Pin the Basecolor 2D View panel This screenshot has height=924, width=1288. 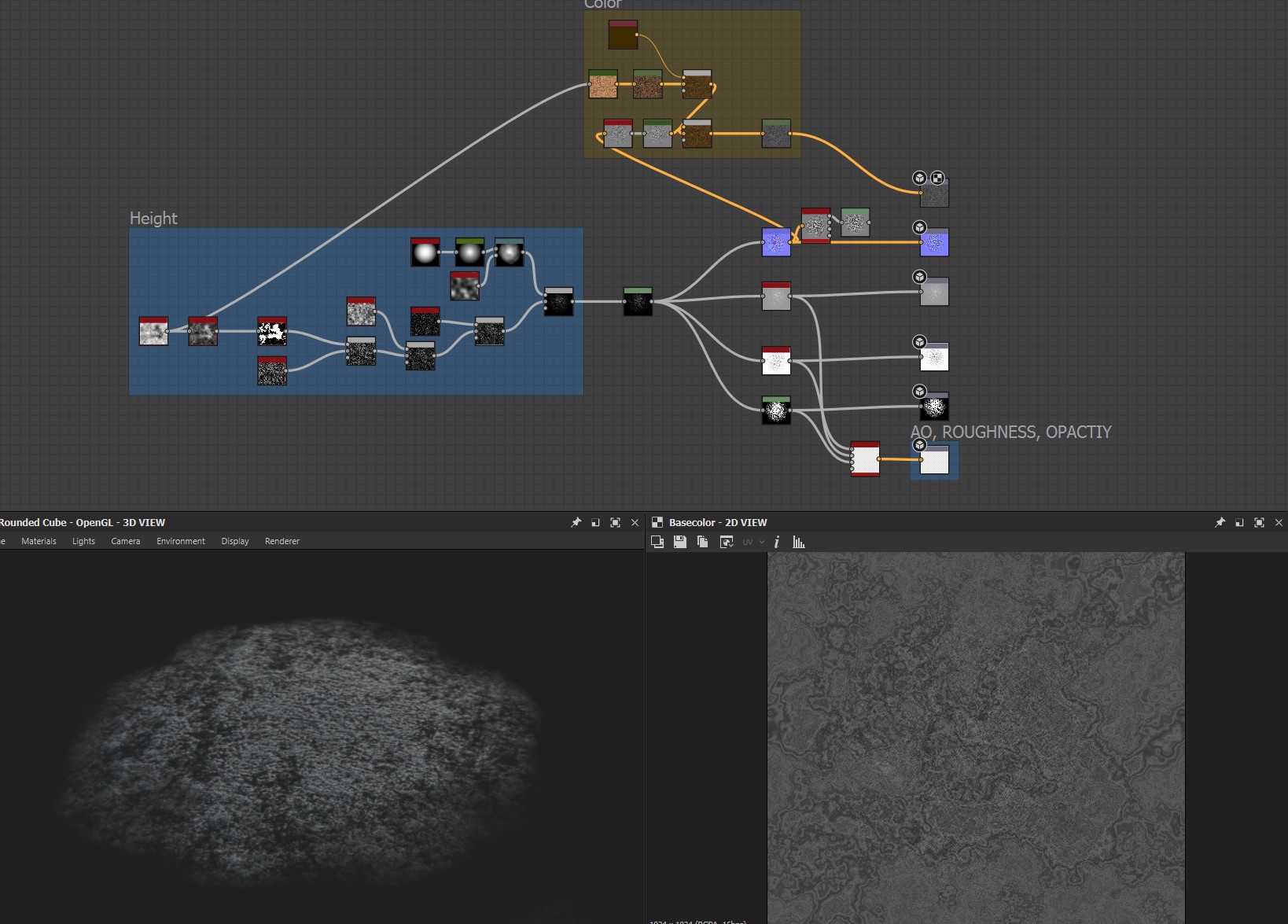(1220, 522)
